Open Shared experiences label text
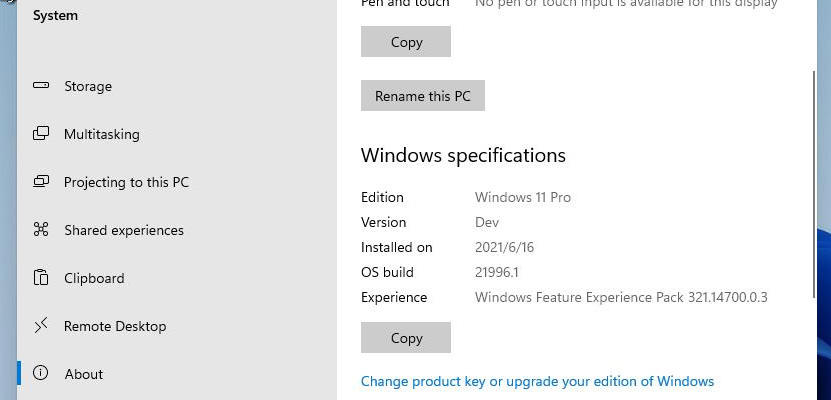The width and height of the screenshot is (831, 400). [124, 230]
